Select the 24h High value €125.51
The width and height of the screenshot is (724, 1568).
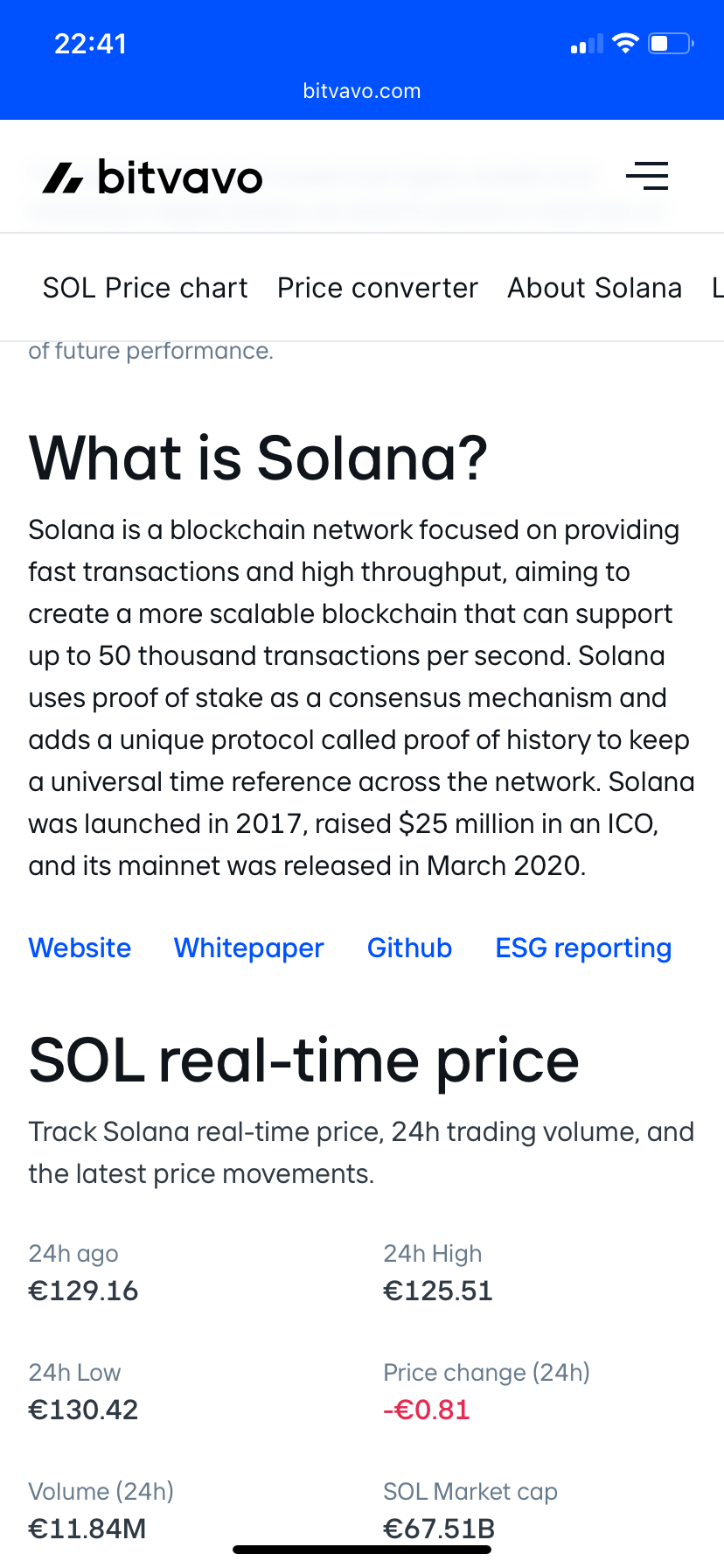coord(438,1291)
